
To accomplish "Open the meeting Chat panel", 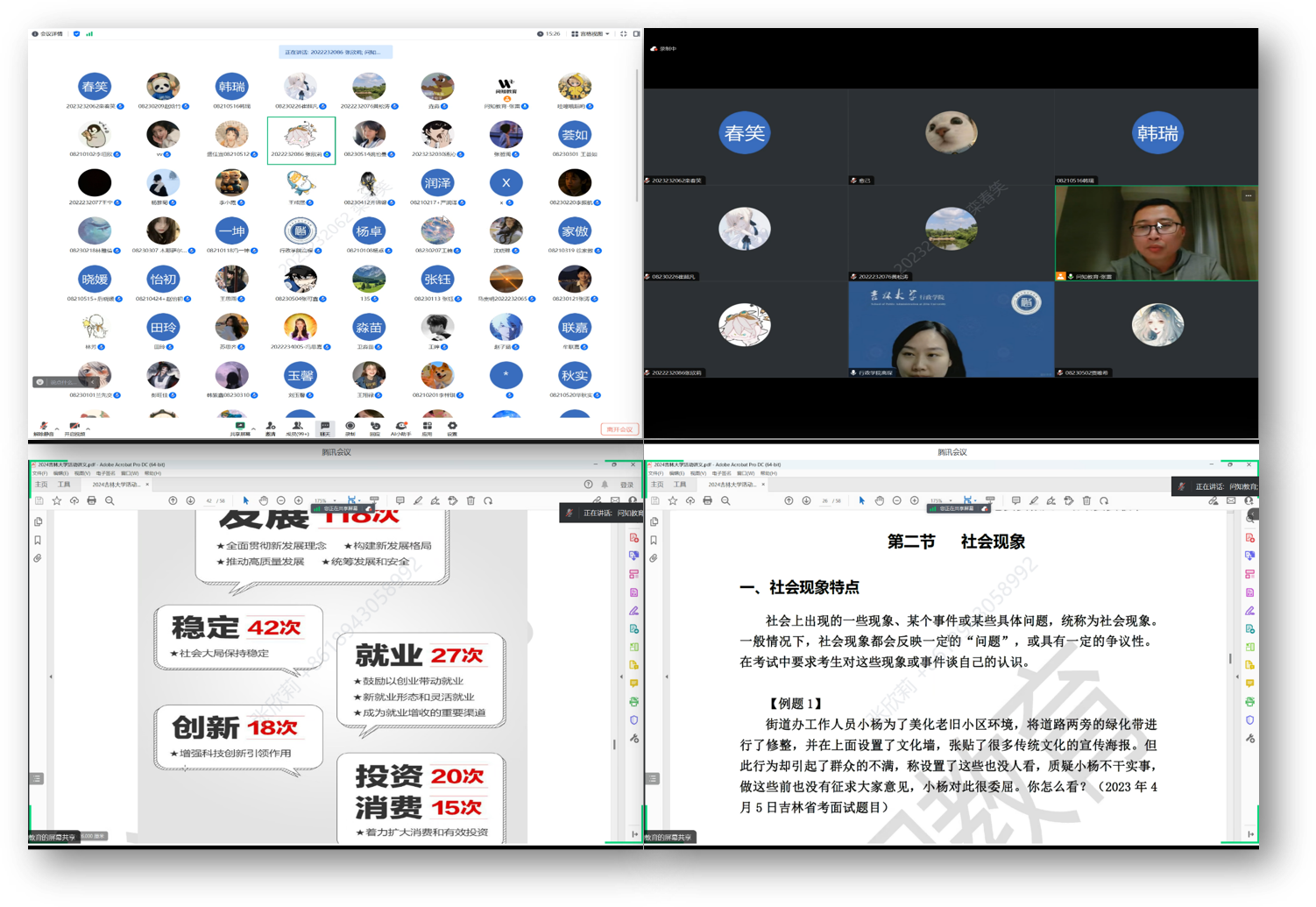I will (325, 427).
